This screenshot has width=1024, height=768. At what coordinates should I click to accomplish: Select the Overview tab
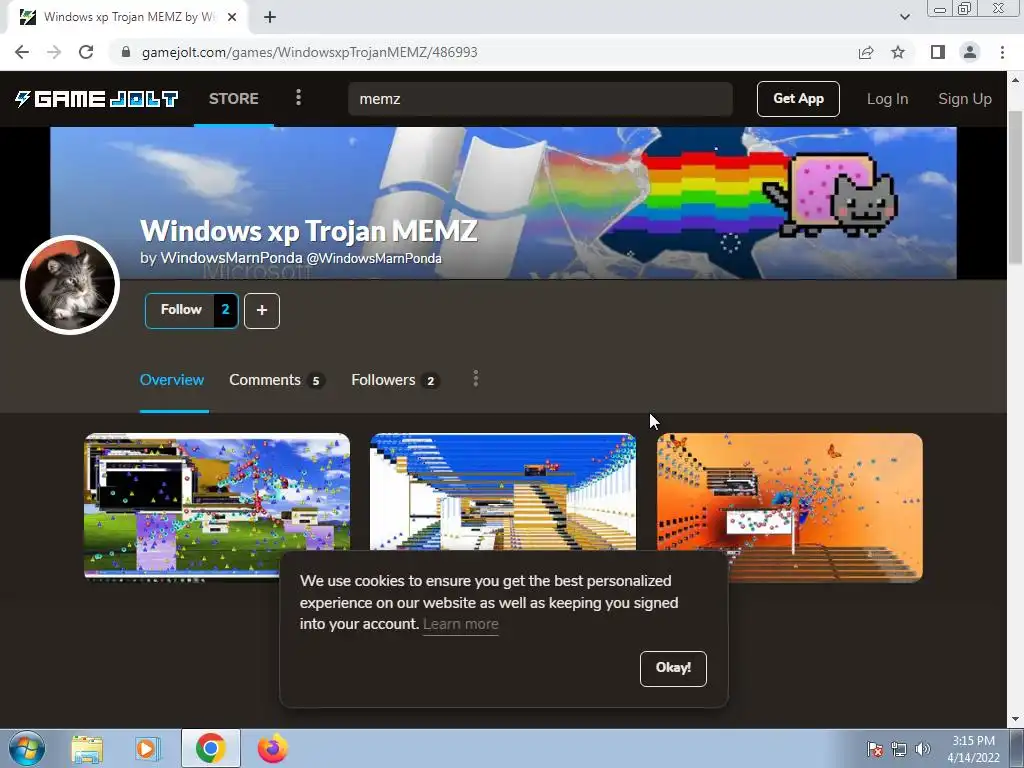click(x=172, y=380)
